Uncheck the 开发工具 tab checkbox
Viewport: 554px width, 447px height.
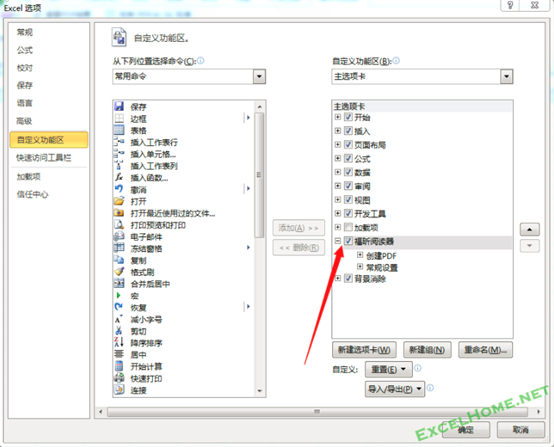pos(348,213)
